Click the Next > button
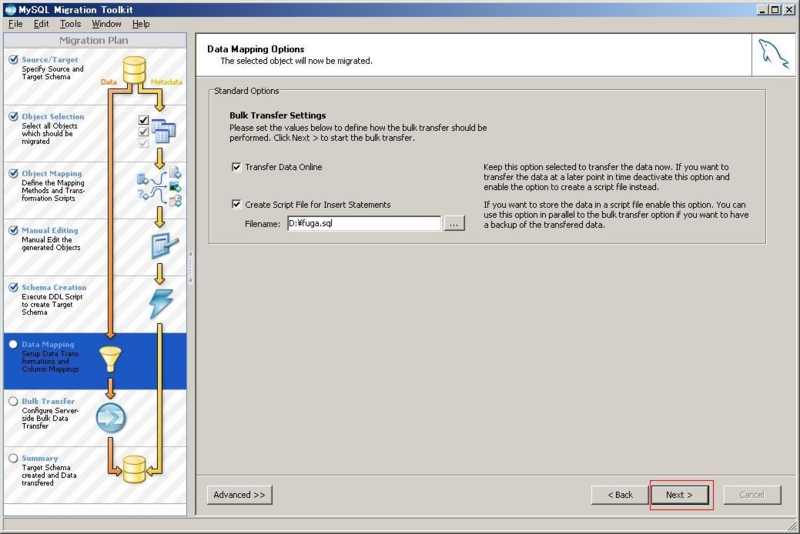The image size is (800, 534). [x=679, y=495]
